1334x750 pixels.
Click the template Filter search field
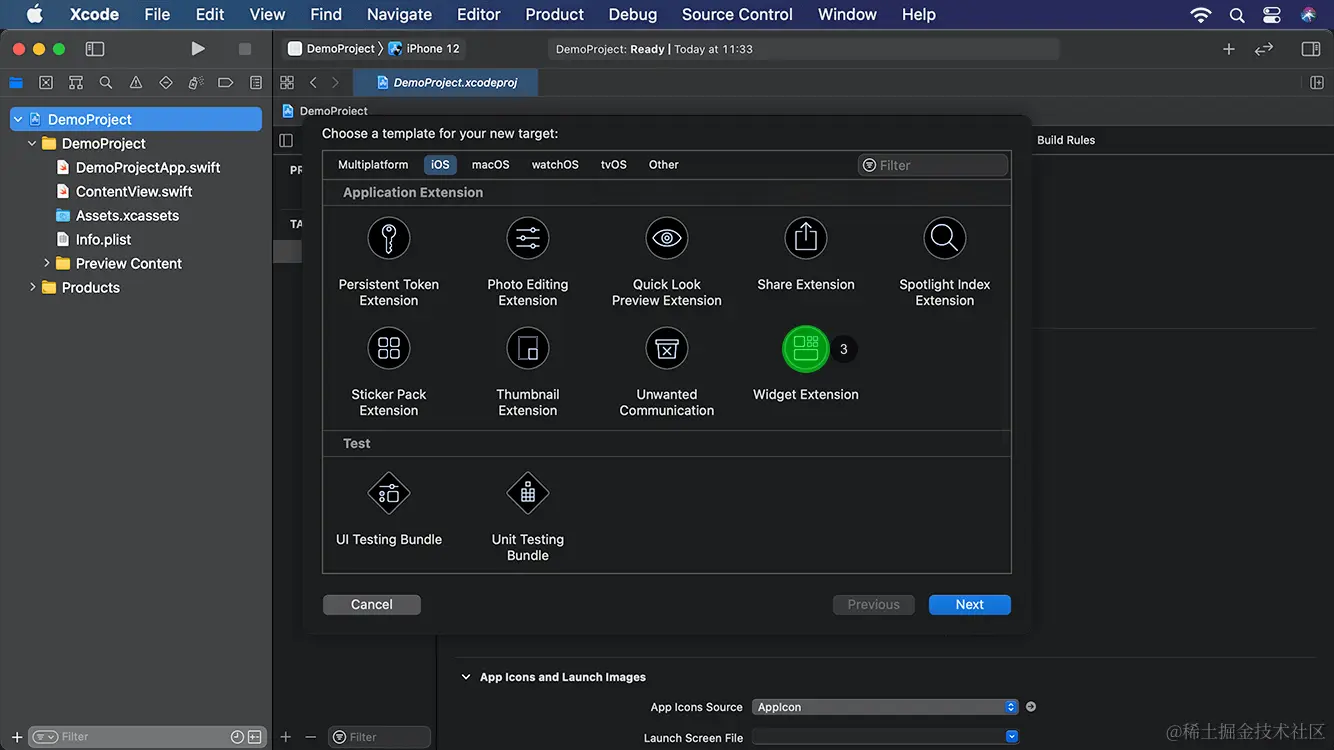[933, 165]
